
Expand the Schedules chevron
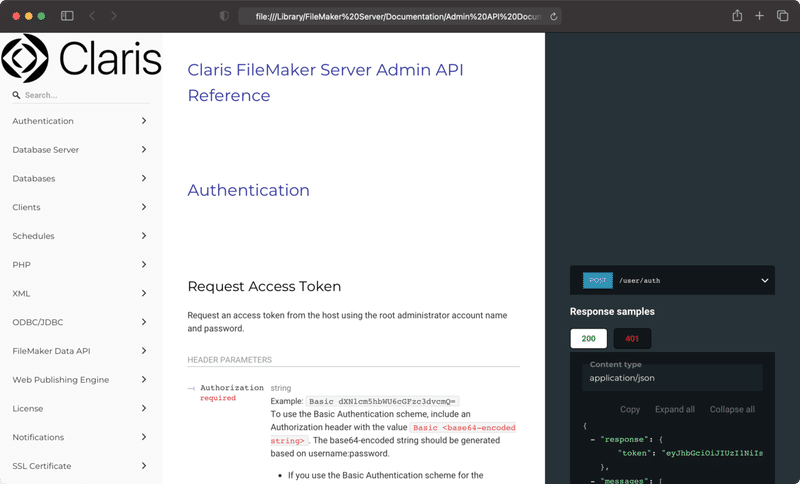pos(144,236)
